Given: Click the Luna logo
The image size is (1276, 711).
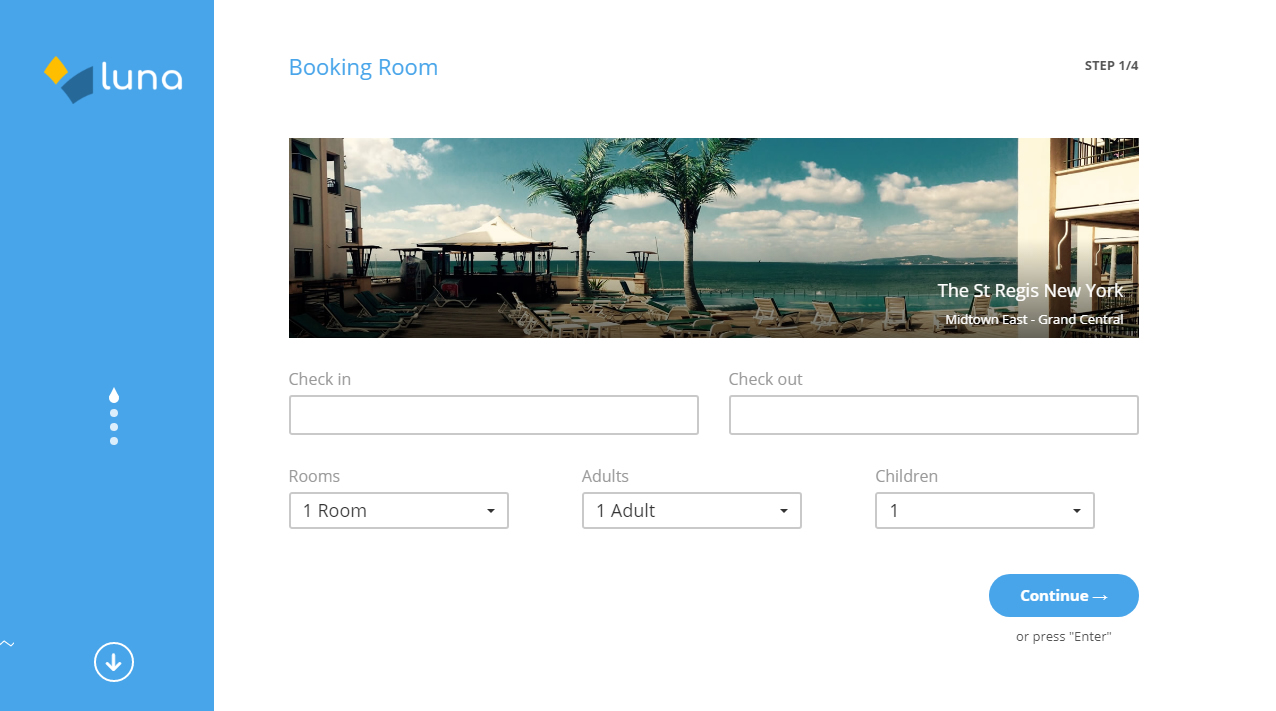Looking at the screenshot, I should (113, 79).
